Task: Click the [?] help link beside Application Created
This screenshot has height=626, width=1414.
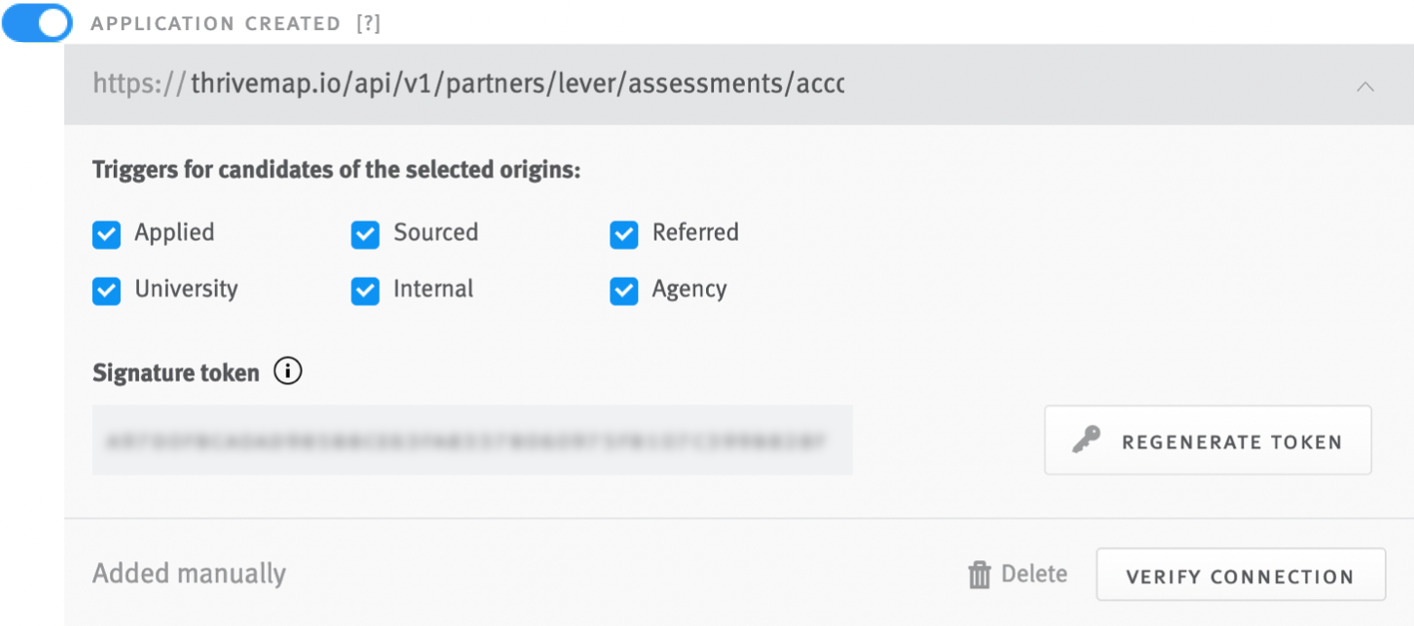Action: coord(371,23)
